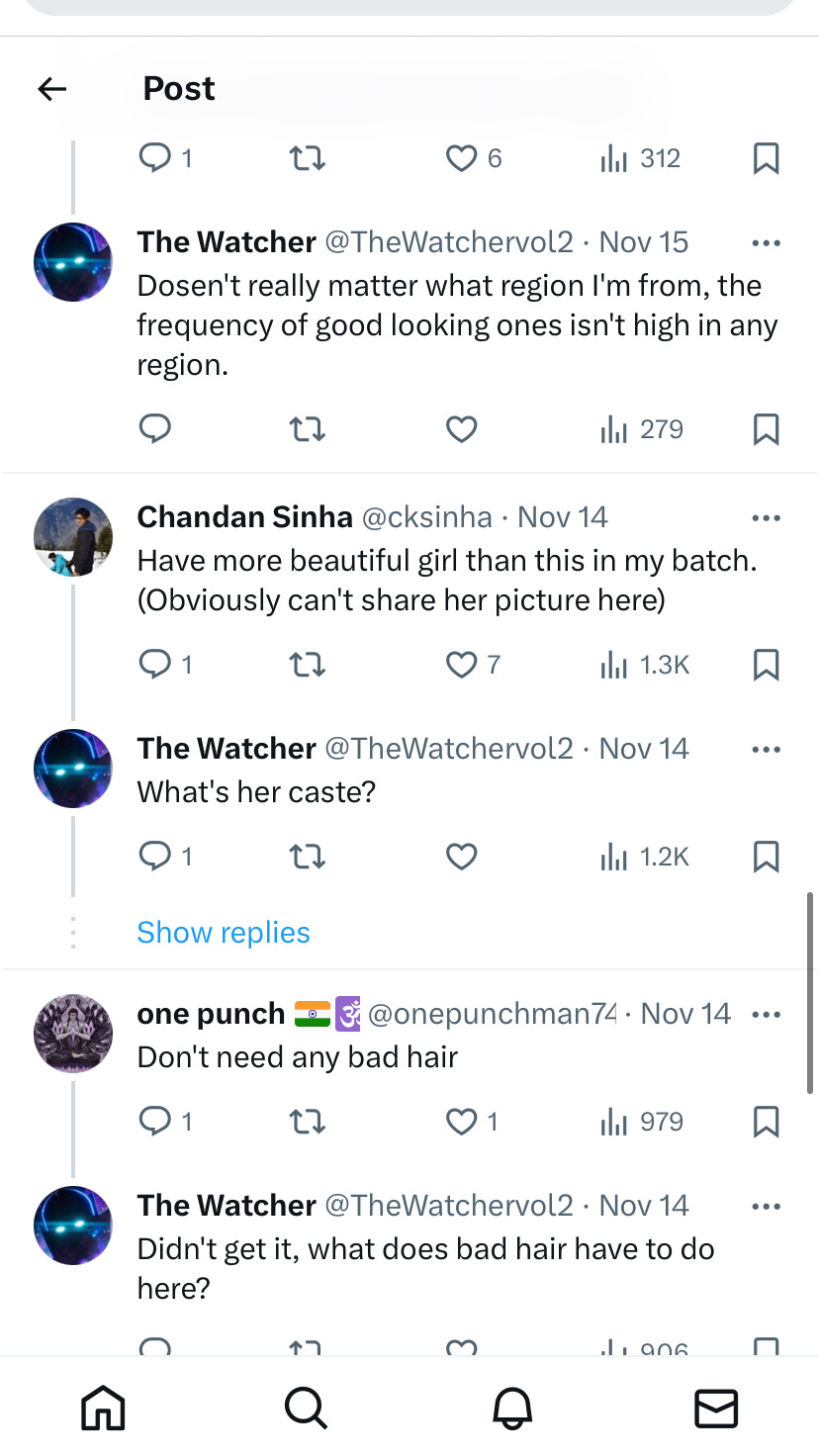Open the Search tab
This screenshot has height=1456, width=819.
307,1407
